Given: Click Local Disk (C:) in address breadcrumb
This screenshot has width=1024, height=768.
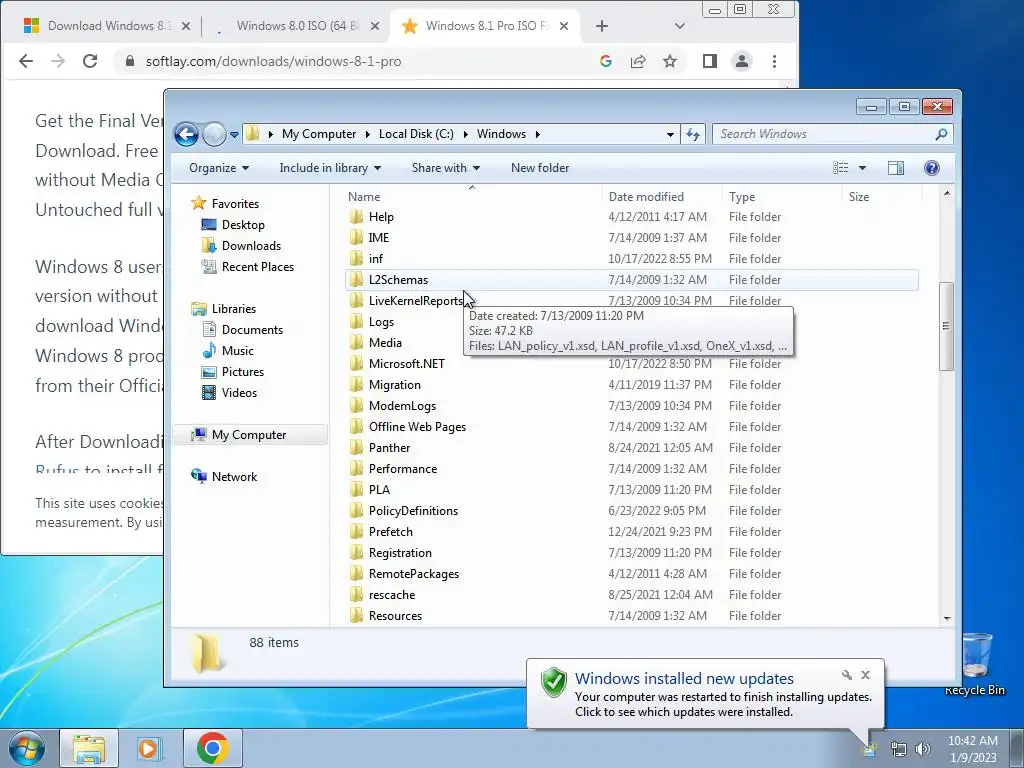Looking at the screenshot, I should click(416, 134).
